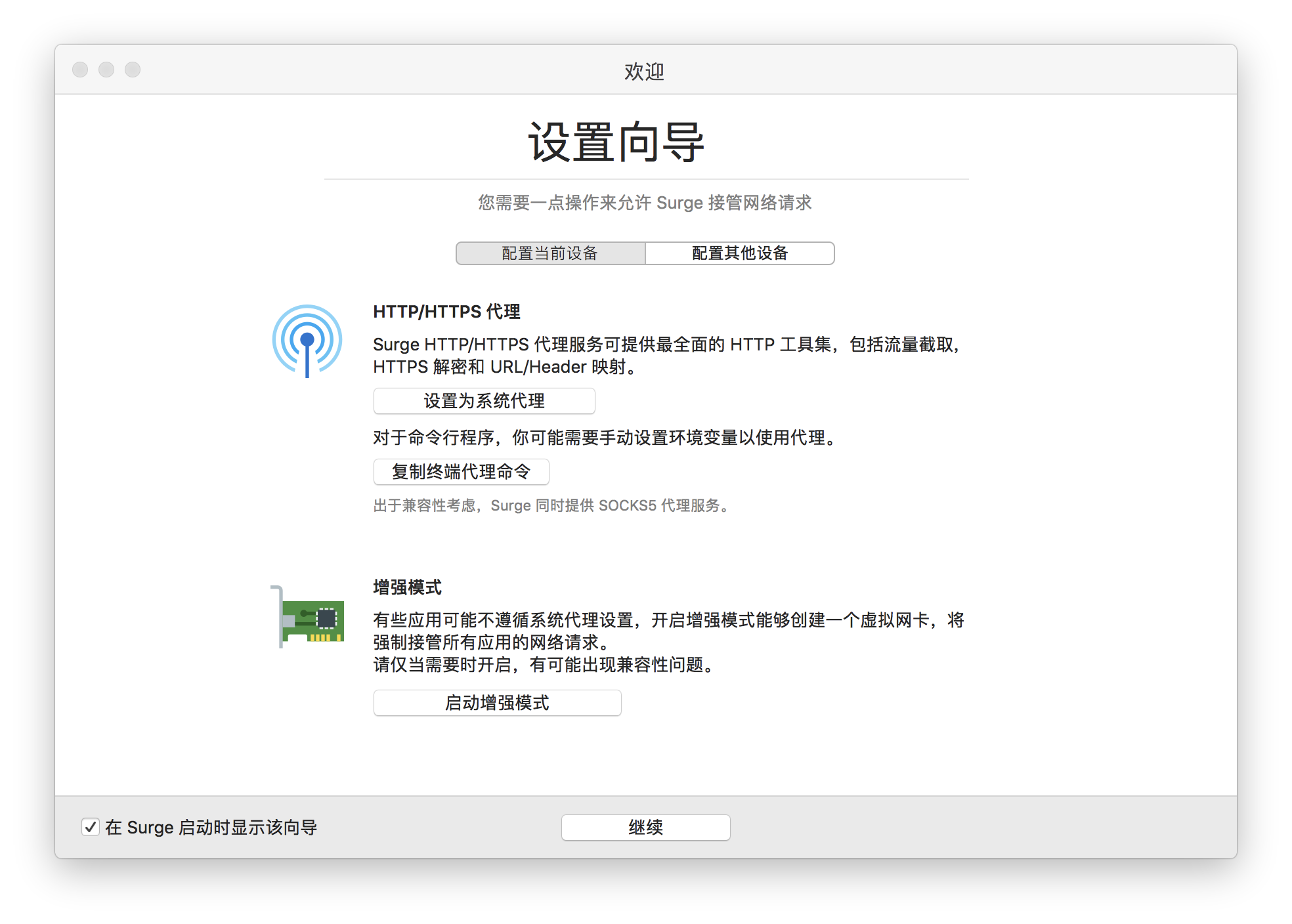Viewport: 1292px width, 924px height.
Task: Re-enable showing this wizard at Surge launch
Action: pos(91,827)
